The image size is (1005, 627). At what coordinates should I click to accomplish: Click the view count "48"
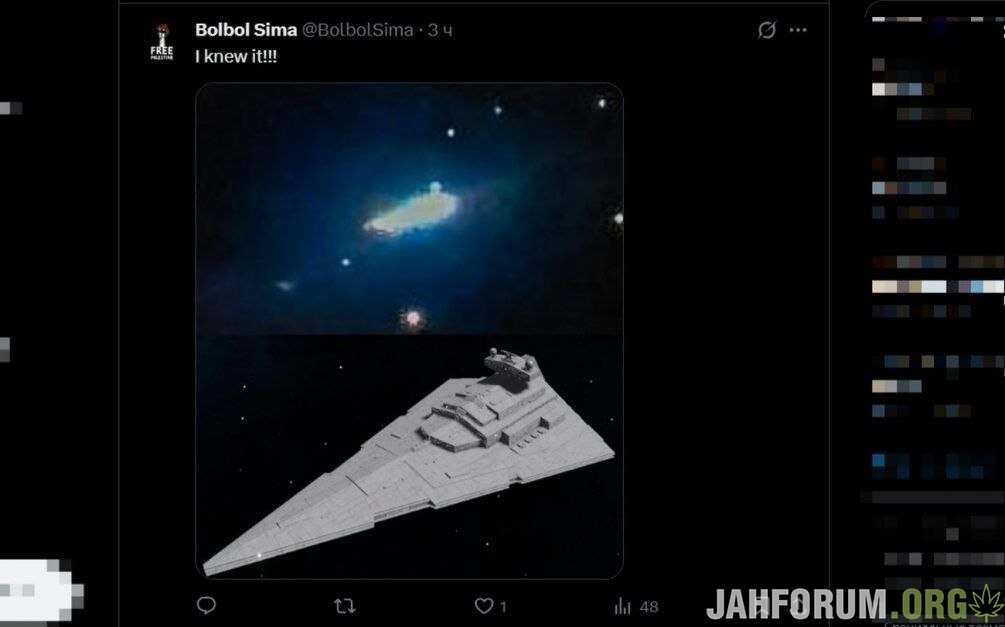[x=649, y=606]
